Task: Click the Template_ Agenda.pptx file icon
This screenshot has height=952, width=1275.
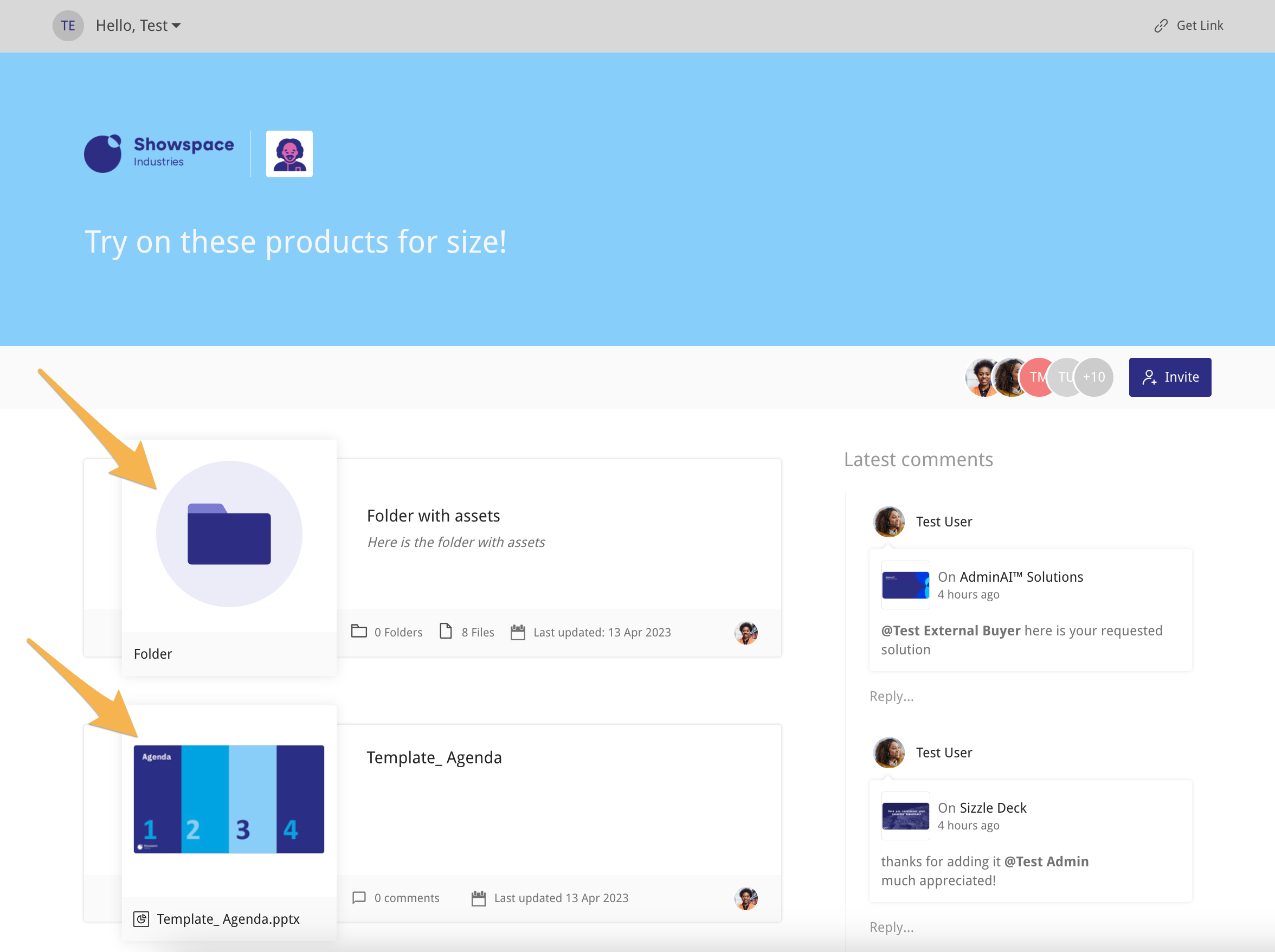Action: point(141,918)
